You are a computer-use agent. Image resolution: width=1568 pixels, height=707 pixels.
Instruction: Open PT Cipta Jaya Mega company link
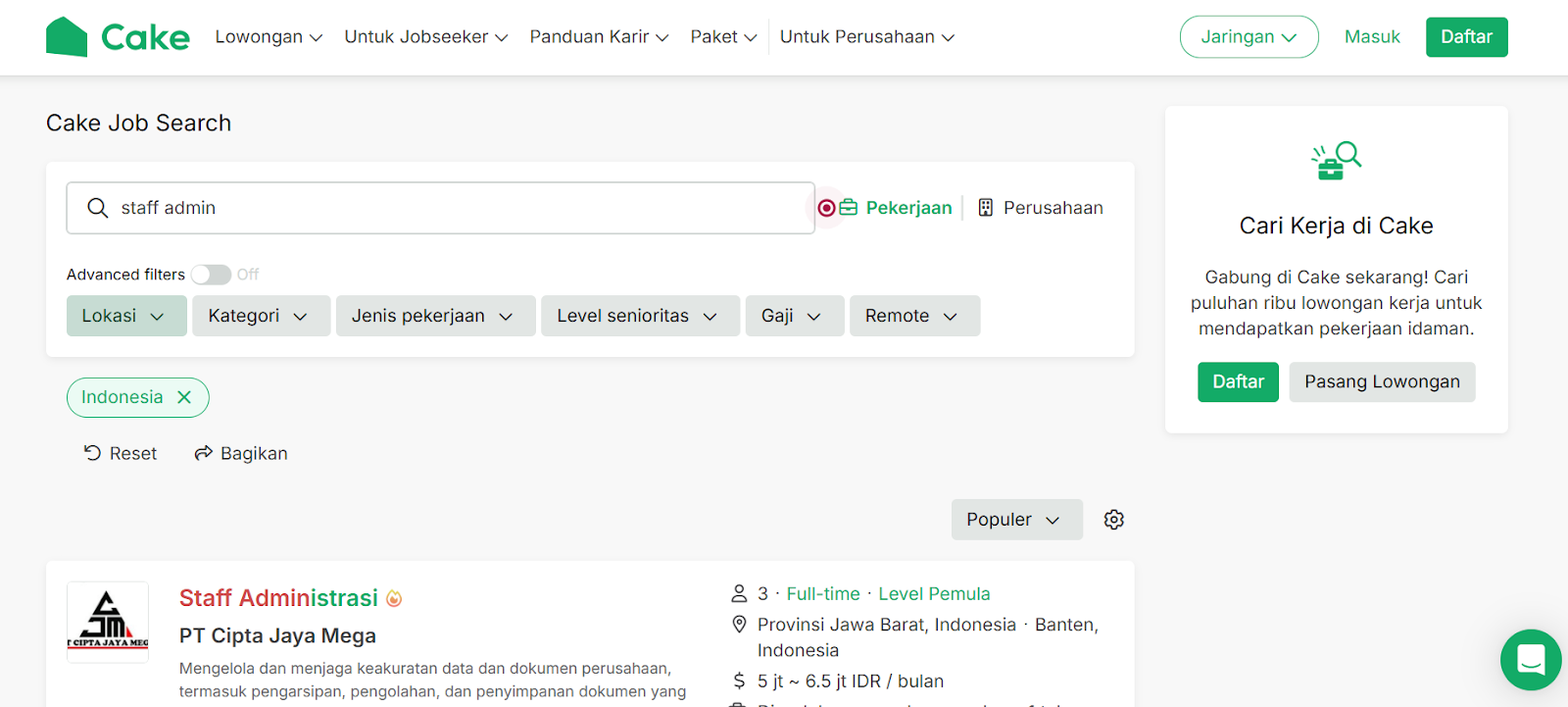click(x=277, y=636)
